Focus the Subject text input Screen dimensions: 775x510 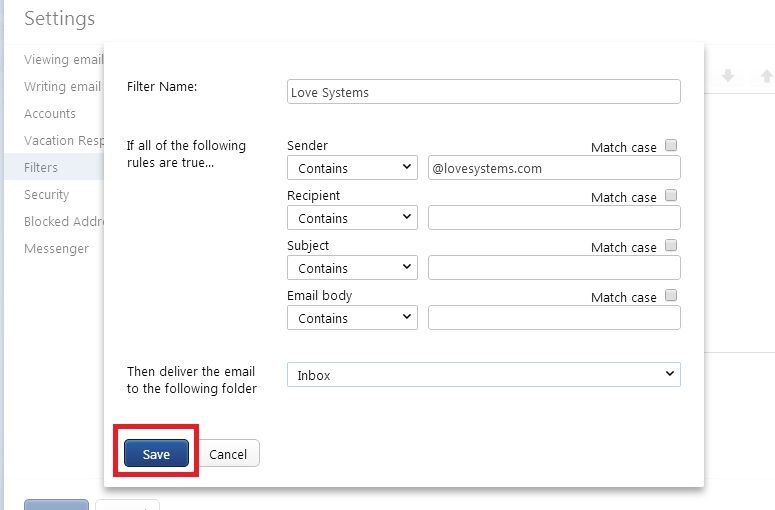click(554, 268)
